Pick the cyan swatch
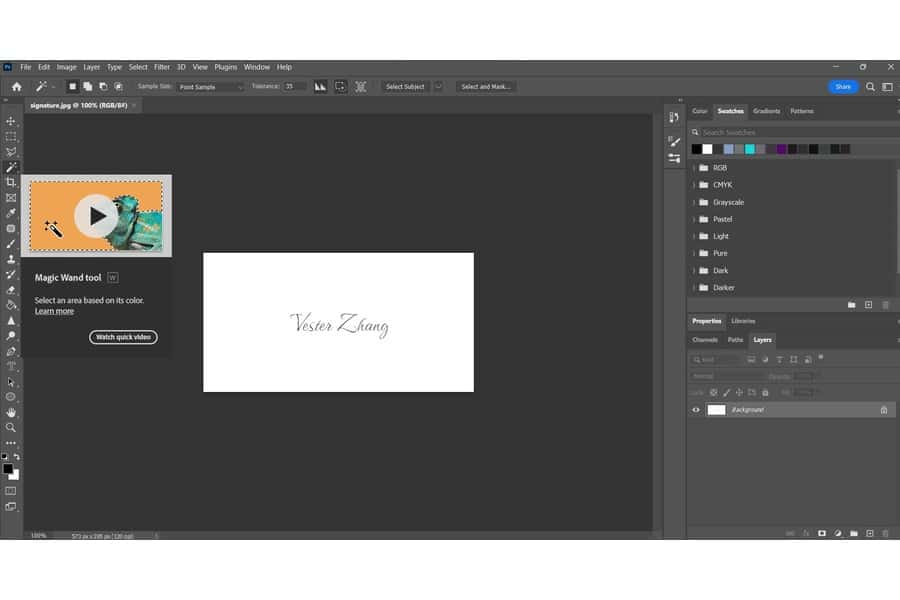 point(750,149)
